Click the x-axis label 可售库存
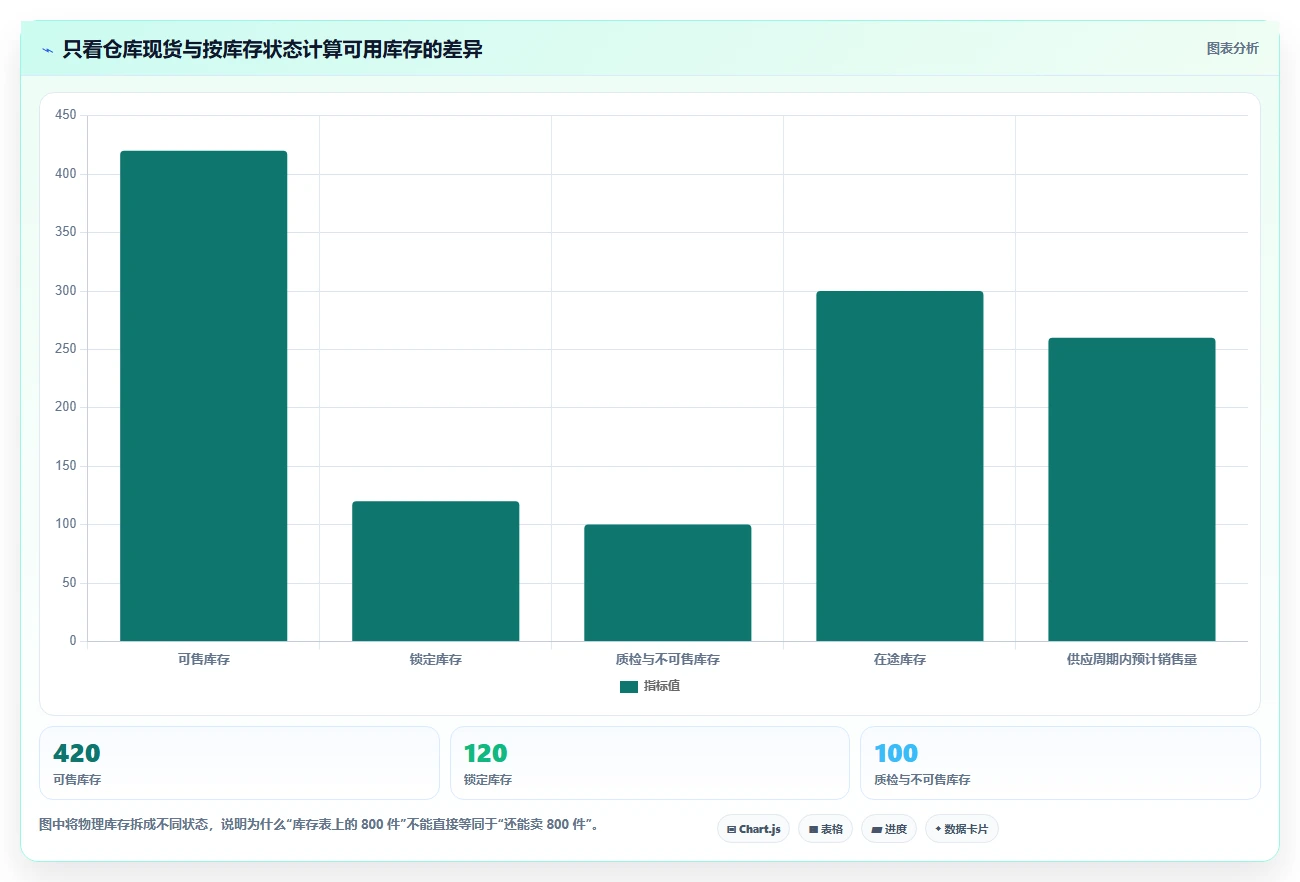The height and width of the screenshot is (882, 1300). (x=203, y=660)
